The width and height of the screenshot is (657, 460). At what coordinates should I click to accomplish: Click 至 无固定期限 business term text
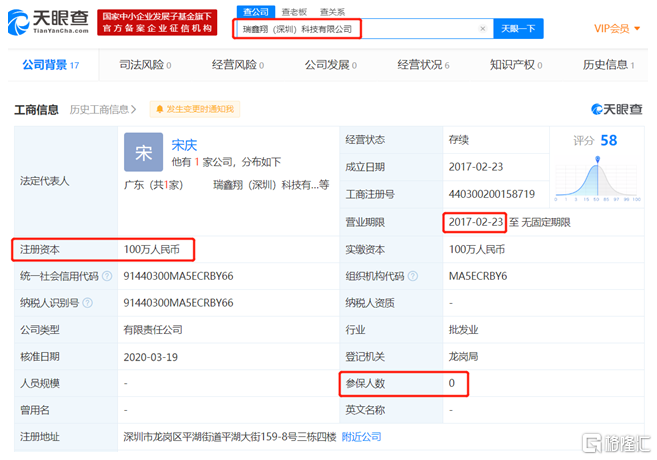pyautogui.click(x=540, y=222)
